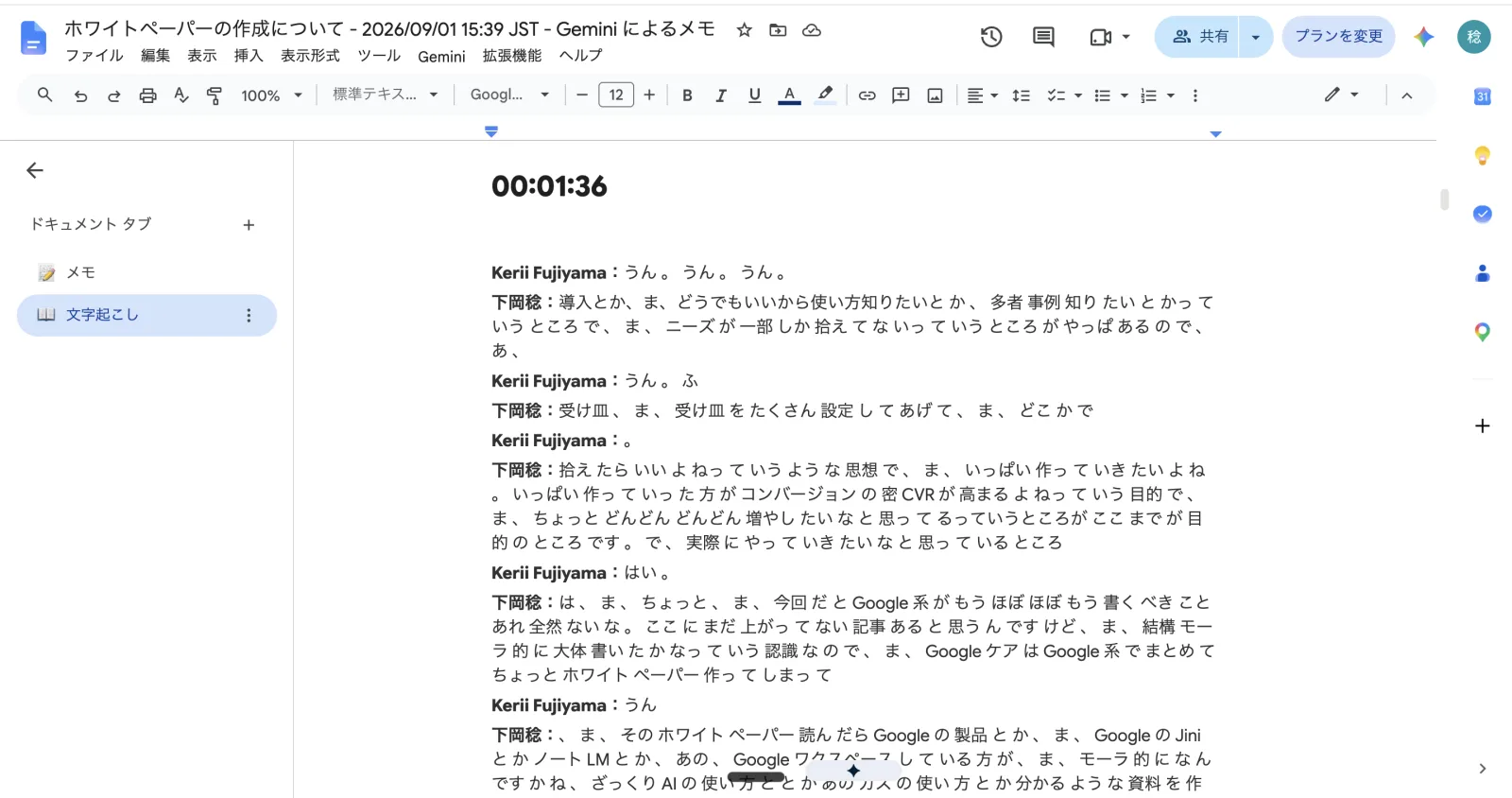1512x798 pixels.
Task: Open the account avatar menu
Action: [1473, 37]
